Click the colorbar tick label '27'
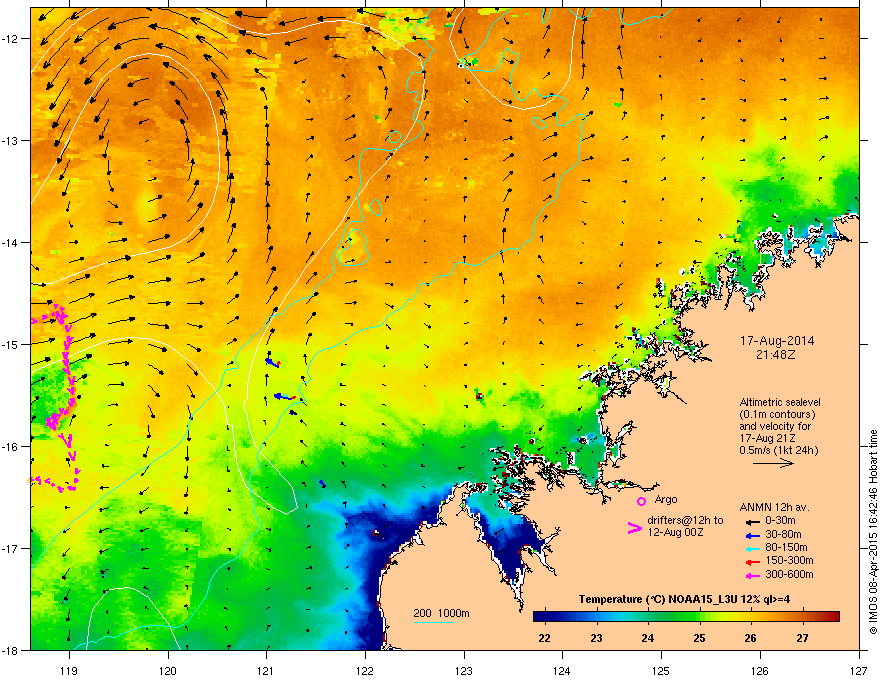The width and height of the screenshot is (880, 680). click(803, 638)
